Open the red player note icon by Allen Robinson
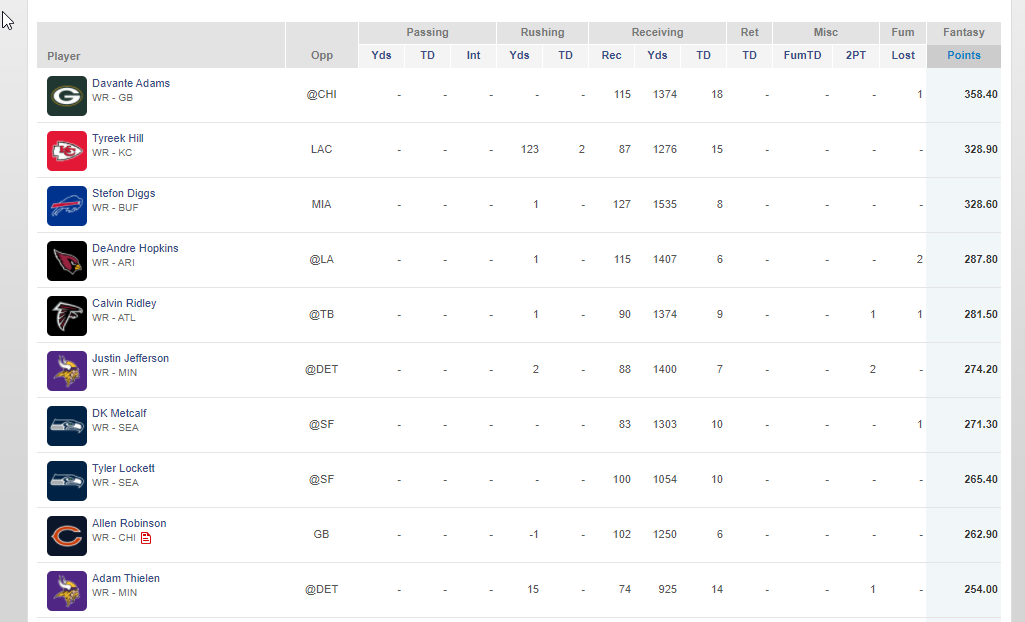Viewport: 1025px width, 622px height. [x=146, y=538]
